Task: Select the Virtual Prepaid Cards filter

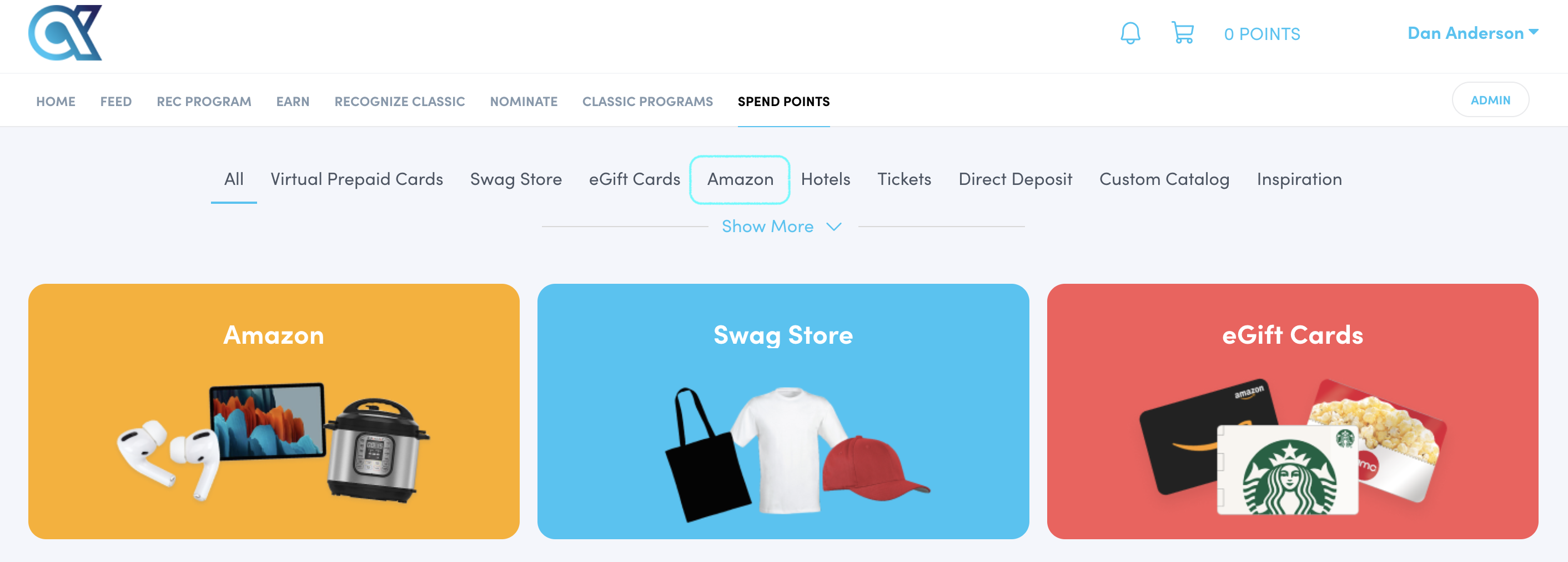Action: 358,179
